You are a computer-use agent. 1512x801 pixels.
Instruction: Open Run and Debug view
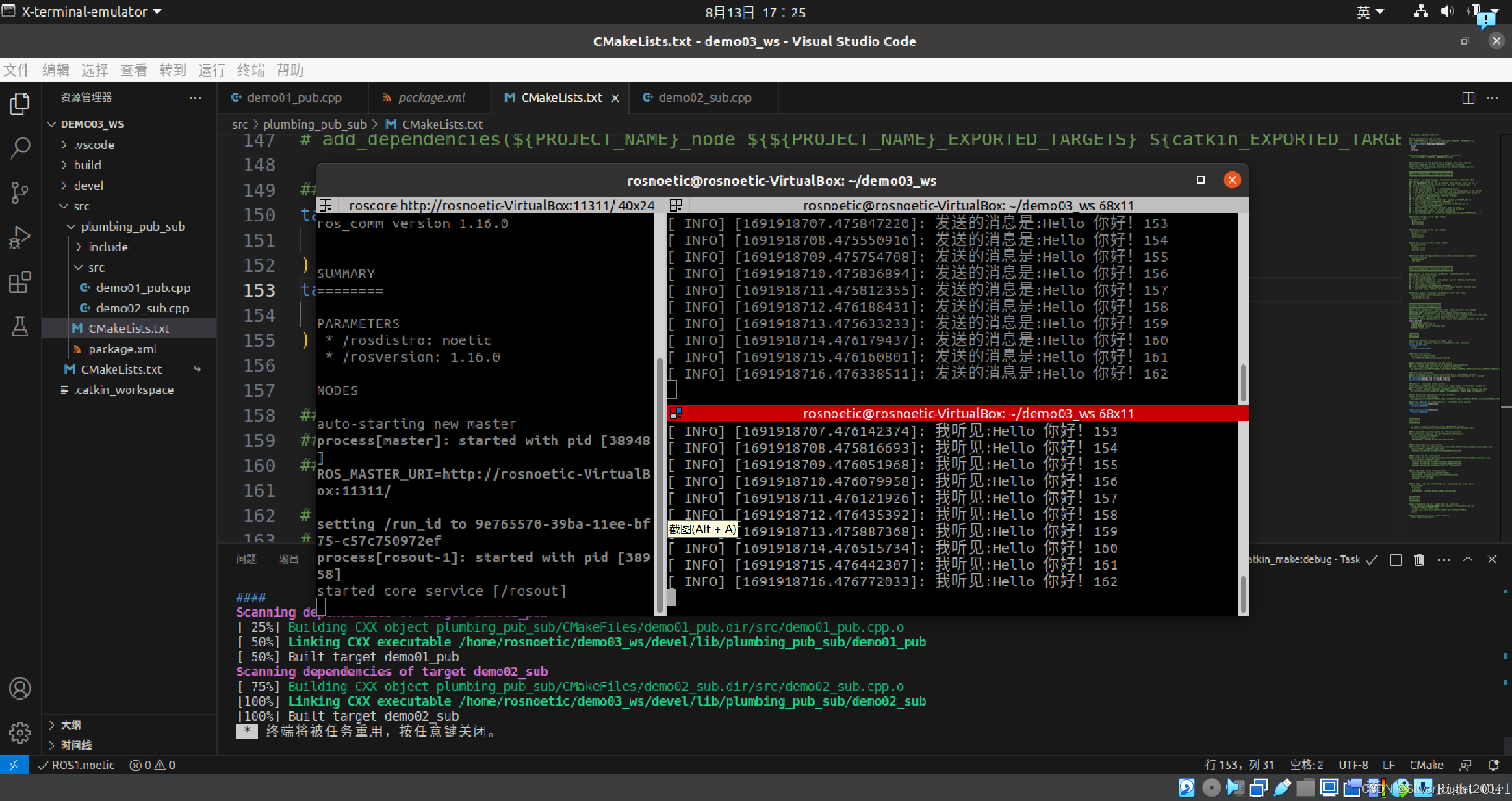pyautogui.click(x=20, y=238)
